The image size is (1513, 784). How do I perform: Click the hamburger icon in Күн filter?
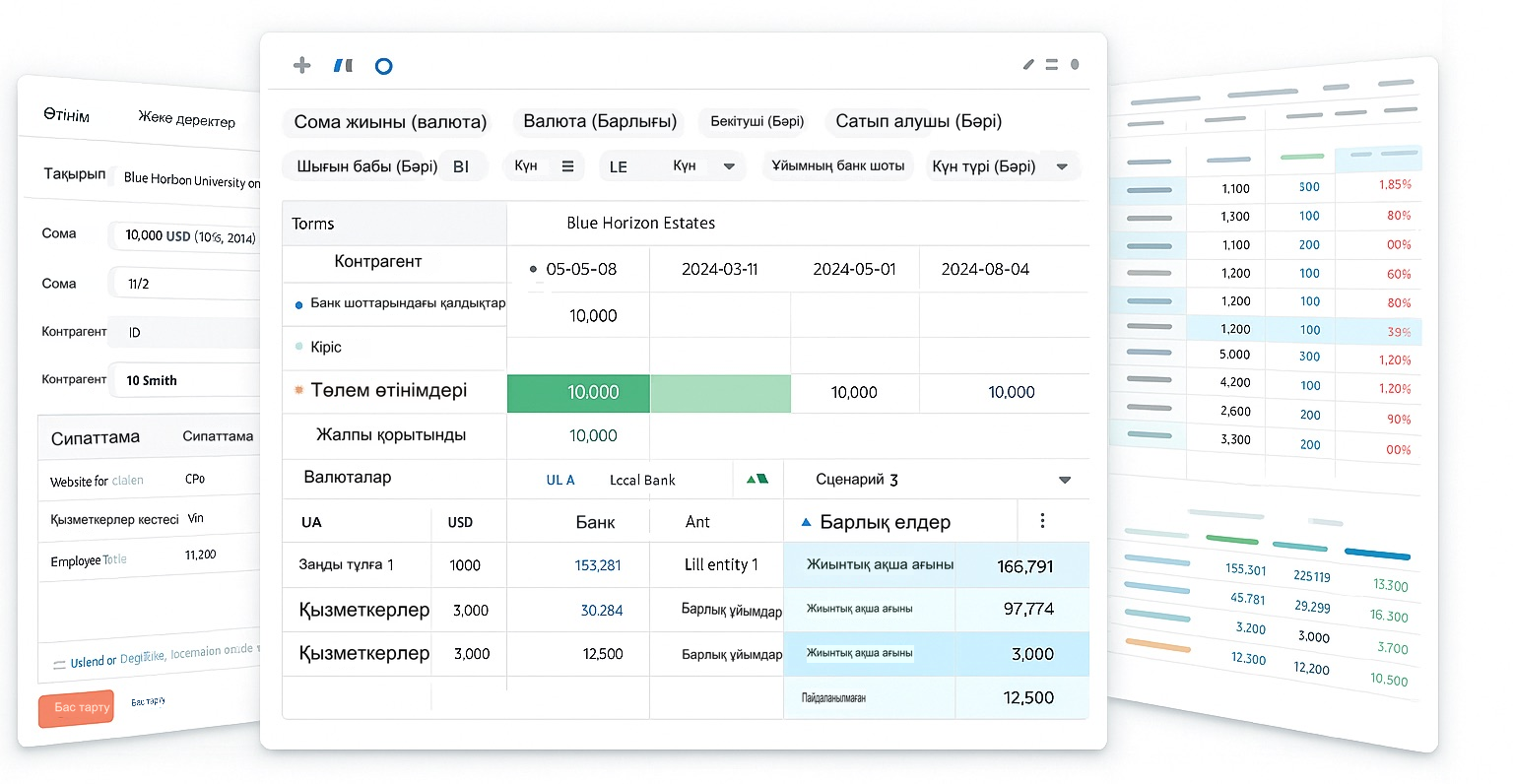point(568,166)
